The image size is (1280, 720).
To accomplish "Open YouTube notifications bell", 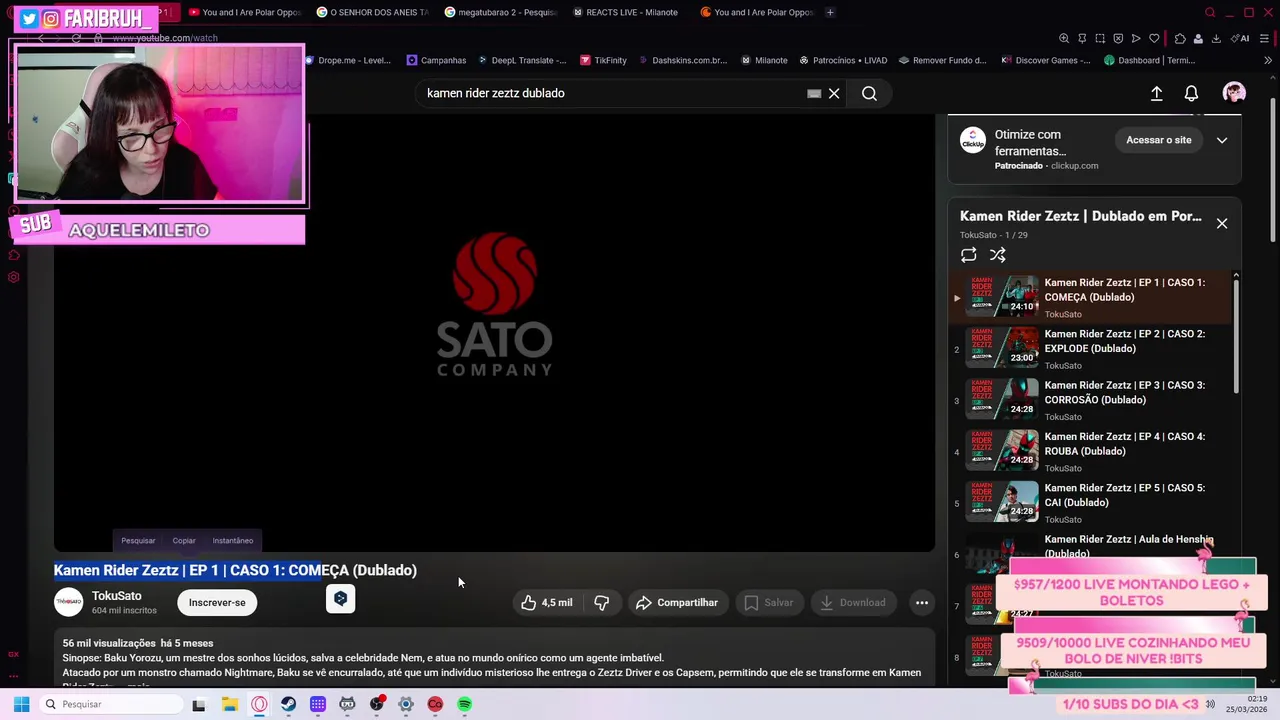I will (1191, 93).
